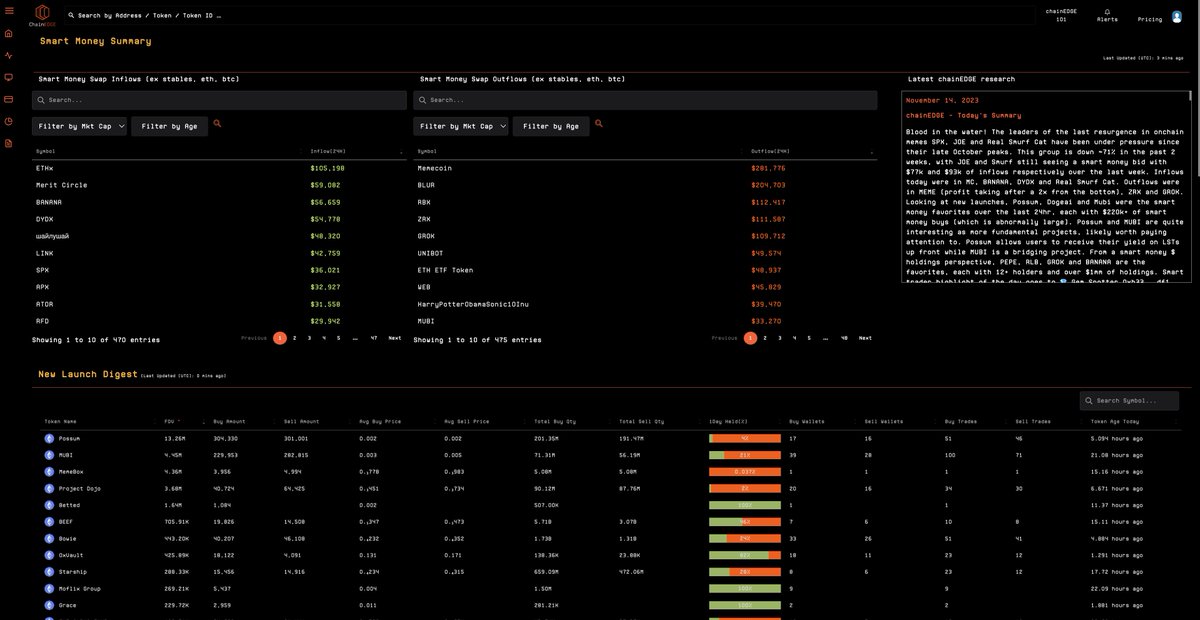Open Filter by Age in Outflows
The height and width of the screenshot is (620, 1200).
[552, 126]
